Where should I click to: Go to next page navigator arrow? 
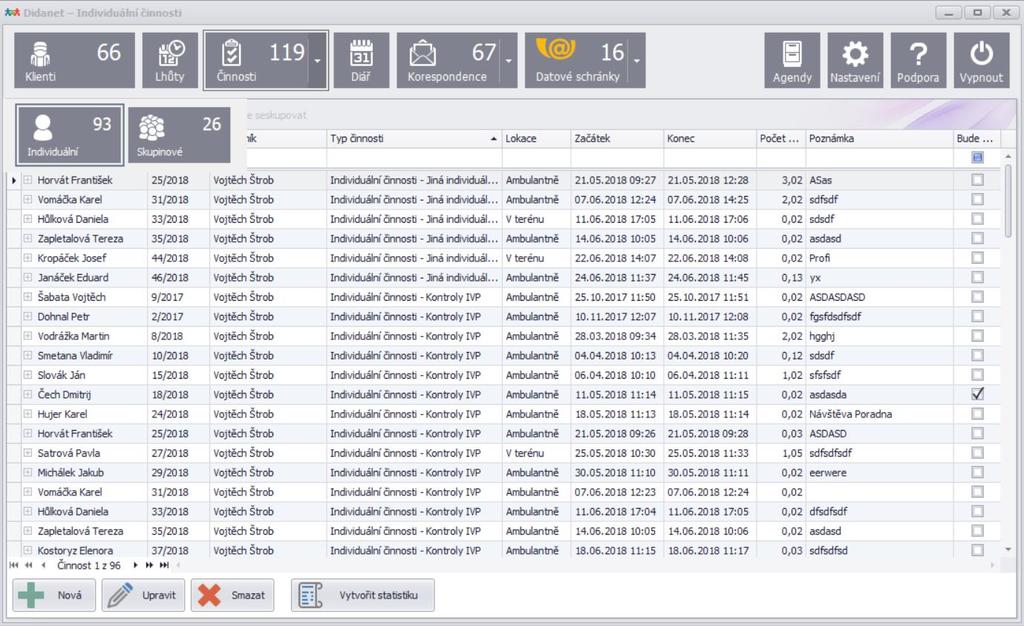point(150,565)
